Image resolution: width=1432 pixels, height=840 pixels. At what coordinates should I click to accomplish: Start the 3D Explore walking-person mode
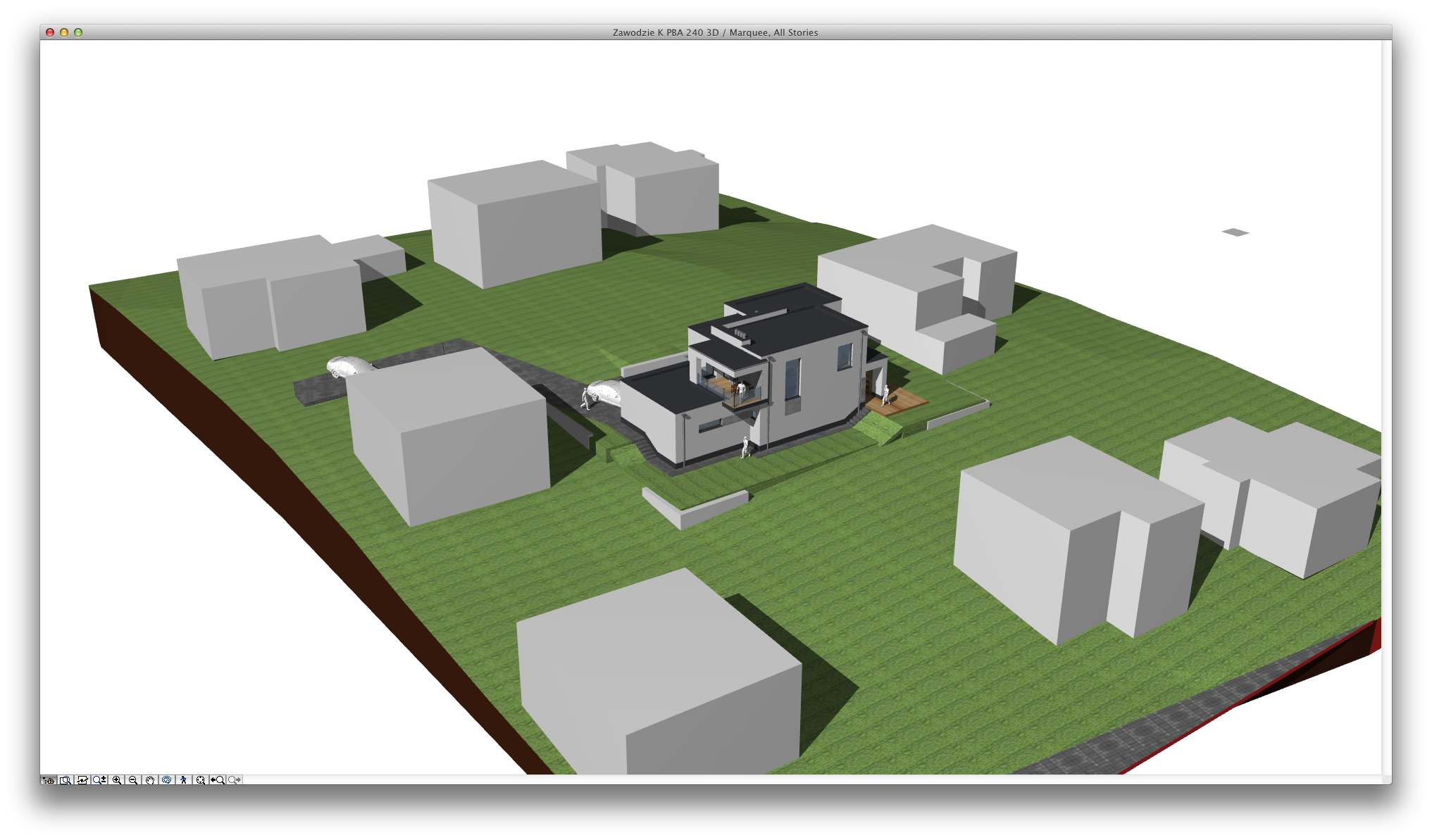point(184,780)
